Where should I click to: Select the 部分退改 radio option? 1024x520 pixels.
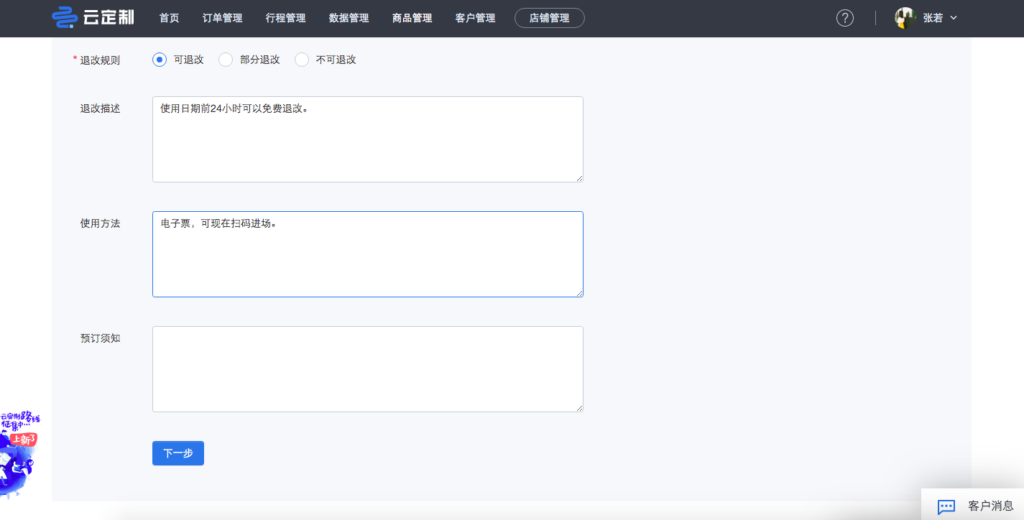click(x=225, y=60)
